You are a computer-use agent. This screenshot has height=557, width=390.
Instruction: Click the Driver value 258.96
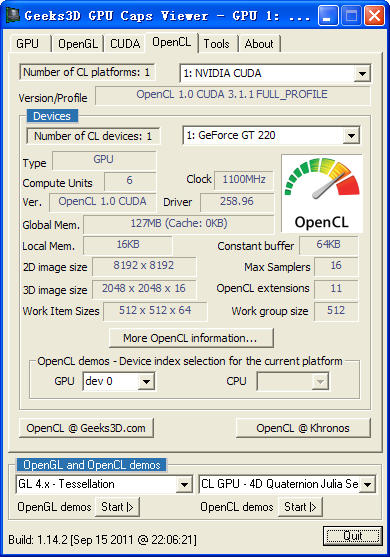pyautogui.click(x=237, y=202)
